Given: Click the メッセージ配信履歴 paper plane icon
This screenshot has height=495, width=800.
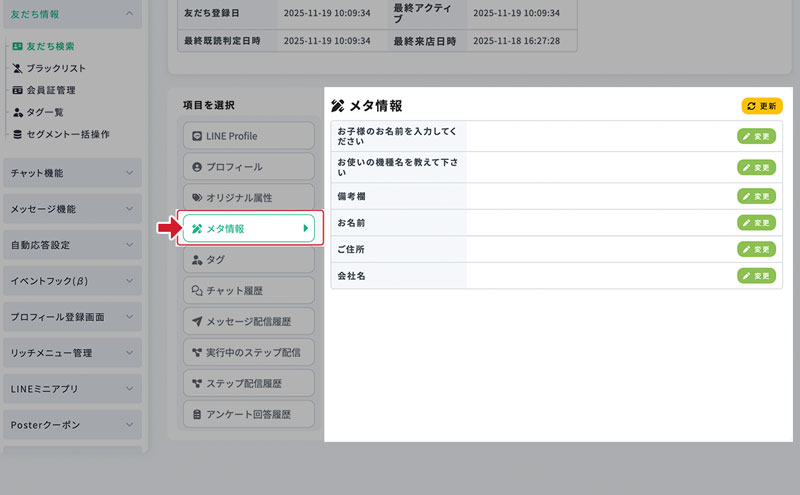Looking at the screenshot, I should 197,322.
